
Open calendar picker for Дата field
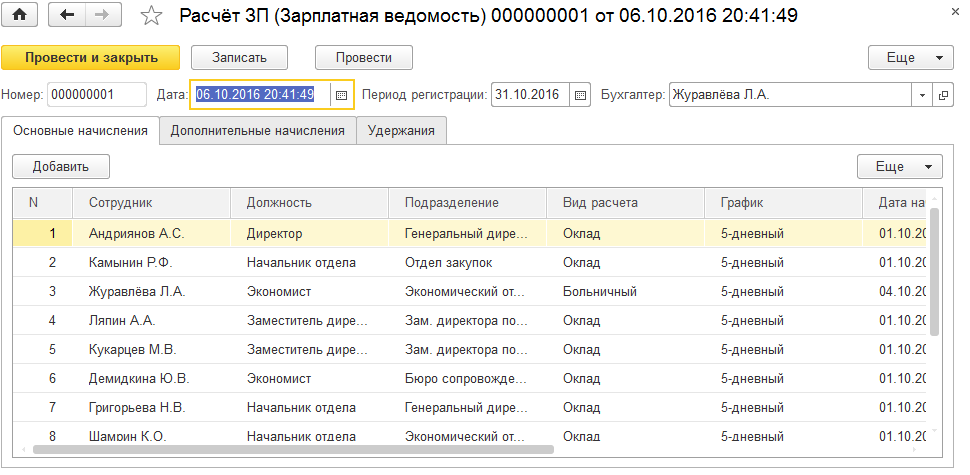[x=341, y=95]
